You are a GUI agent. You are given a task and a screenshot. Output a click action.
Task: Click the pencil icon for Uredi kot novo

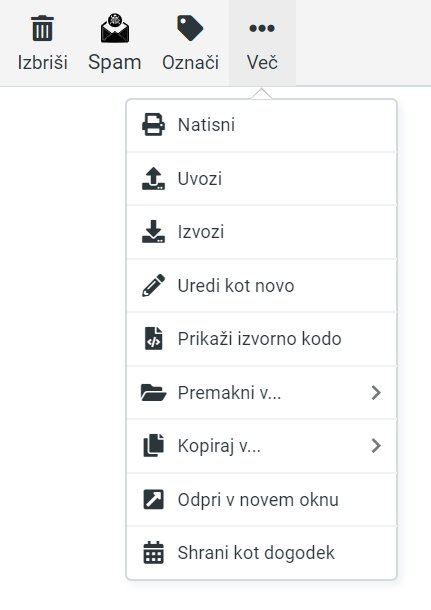point(153,286)
